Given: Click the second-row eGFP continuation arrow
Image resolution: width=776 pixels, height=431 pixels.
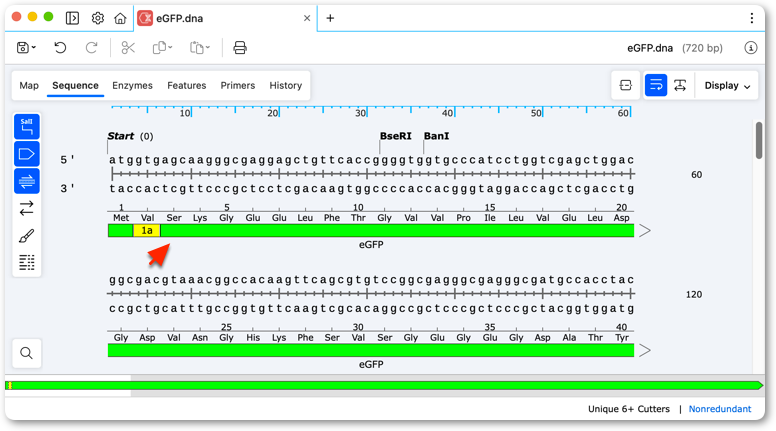Looking at the screenshot, I should pos(644,350).
